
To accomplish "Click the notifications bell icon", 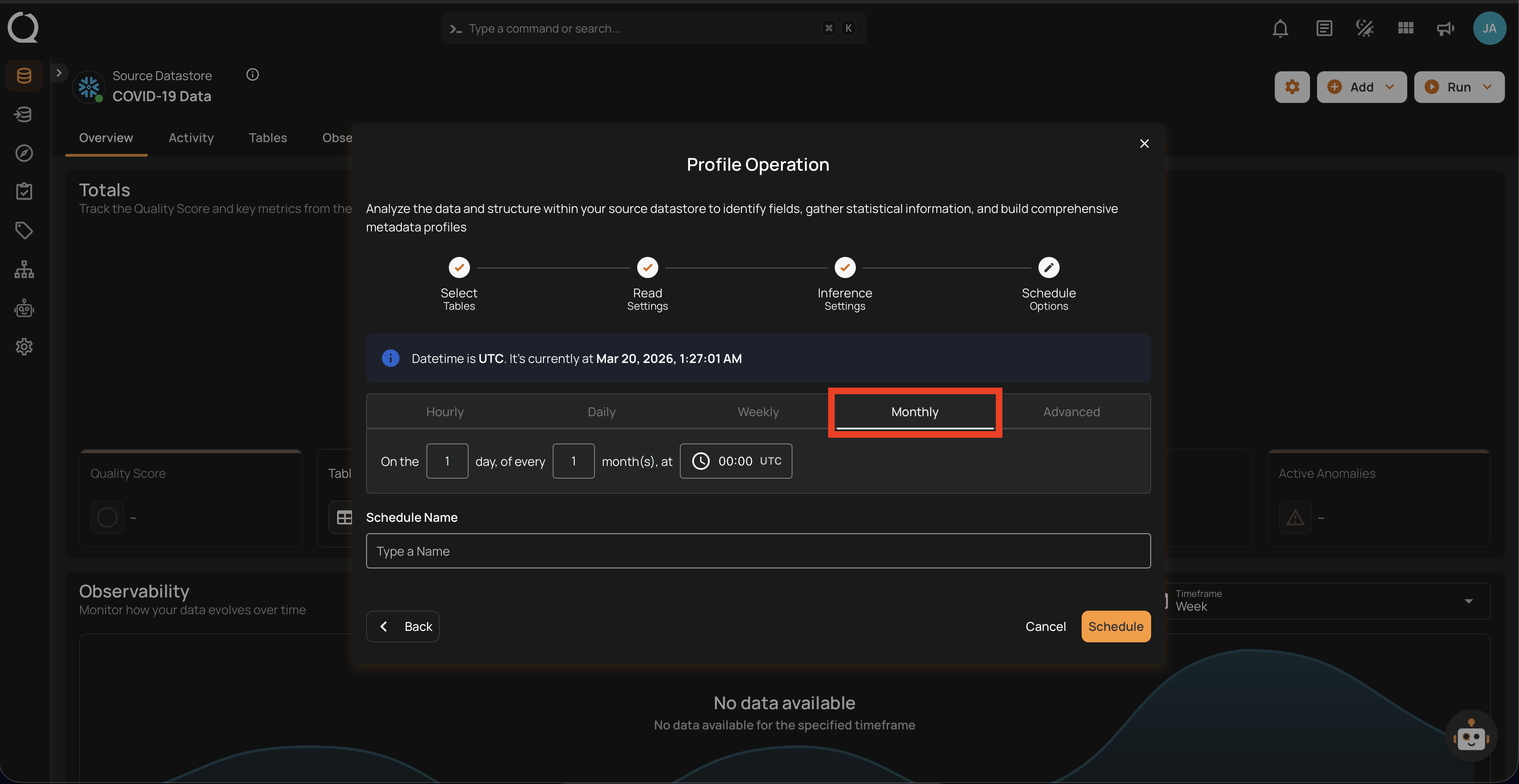I will tap(1280, 28).
